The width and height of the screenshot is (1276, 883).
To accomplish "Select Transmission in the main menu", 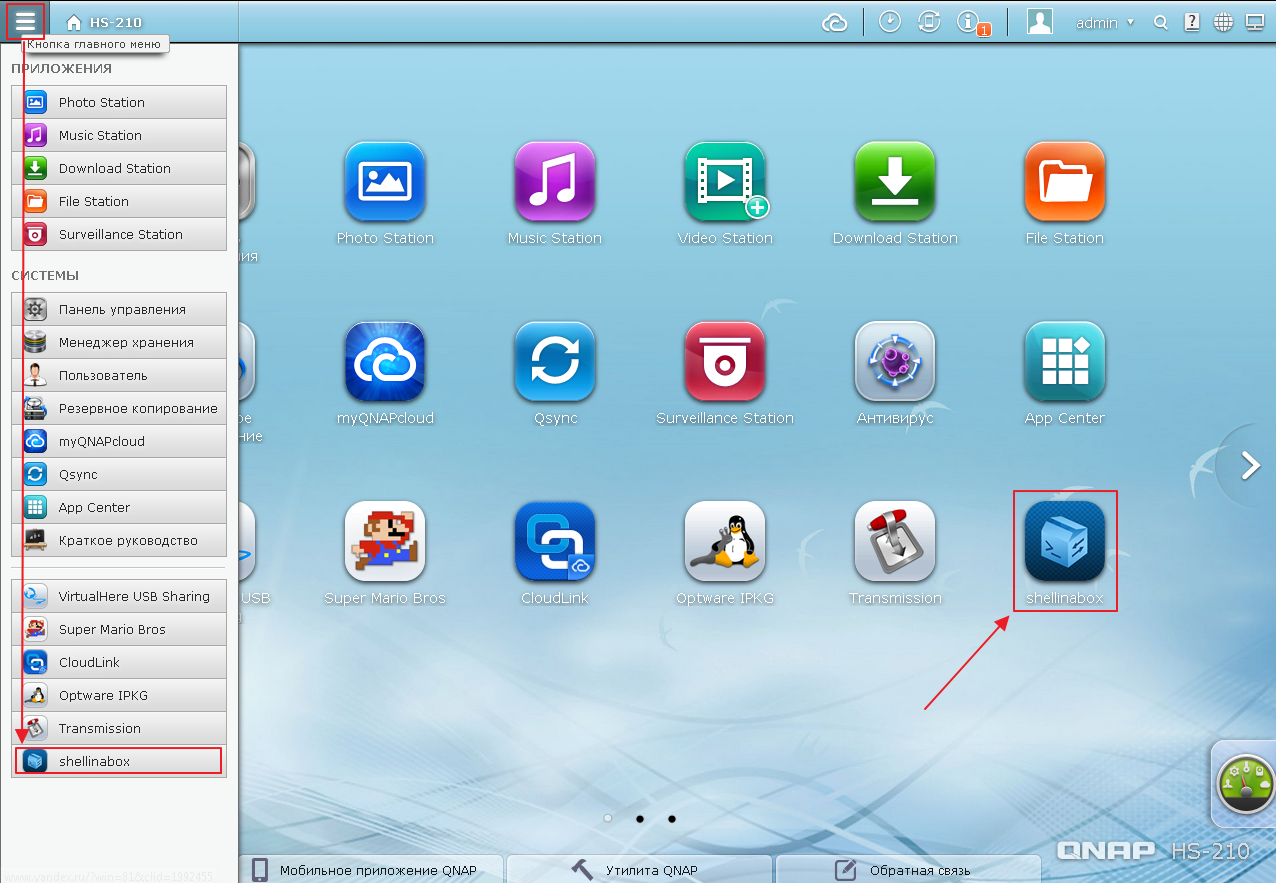I will pyautogui.click(x=119, y=728).
